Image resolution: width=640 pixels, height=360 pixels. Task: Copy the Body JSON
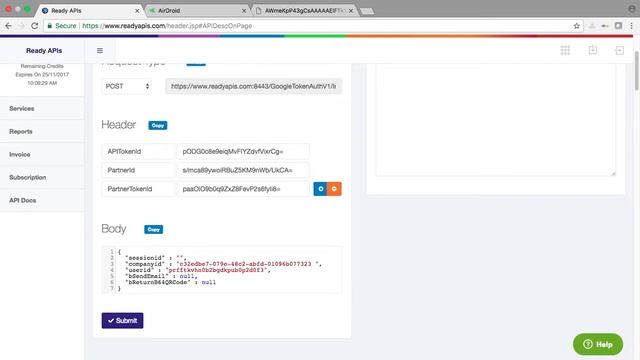click(x=153, y=229)
